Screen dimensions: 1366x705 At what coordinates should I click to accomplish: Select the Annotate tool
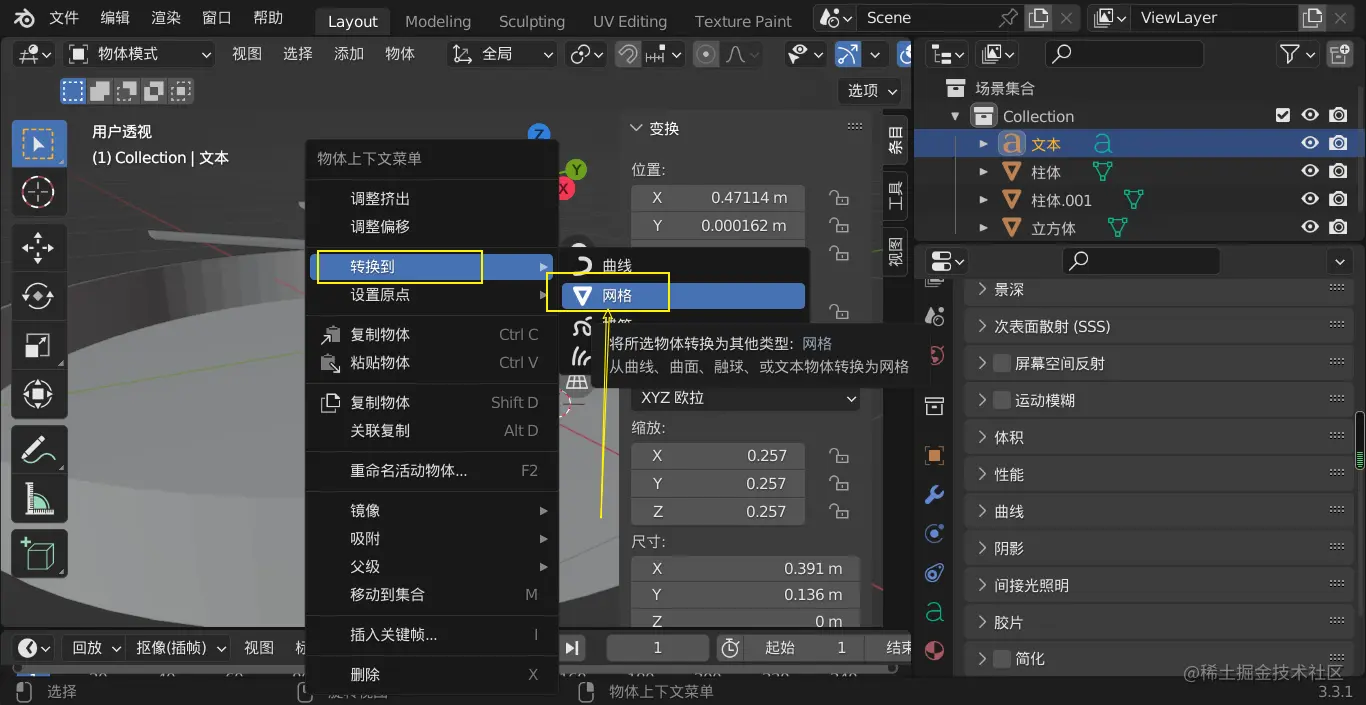[39, 450]
